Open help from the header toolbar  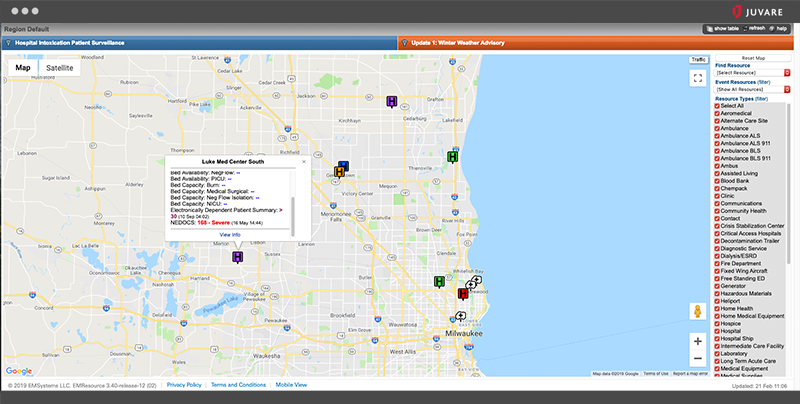coord(778,29)
